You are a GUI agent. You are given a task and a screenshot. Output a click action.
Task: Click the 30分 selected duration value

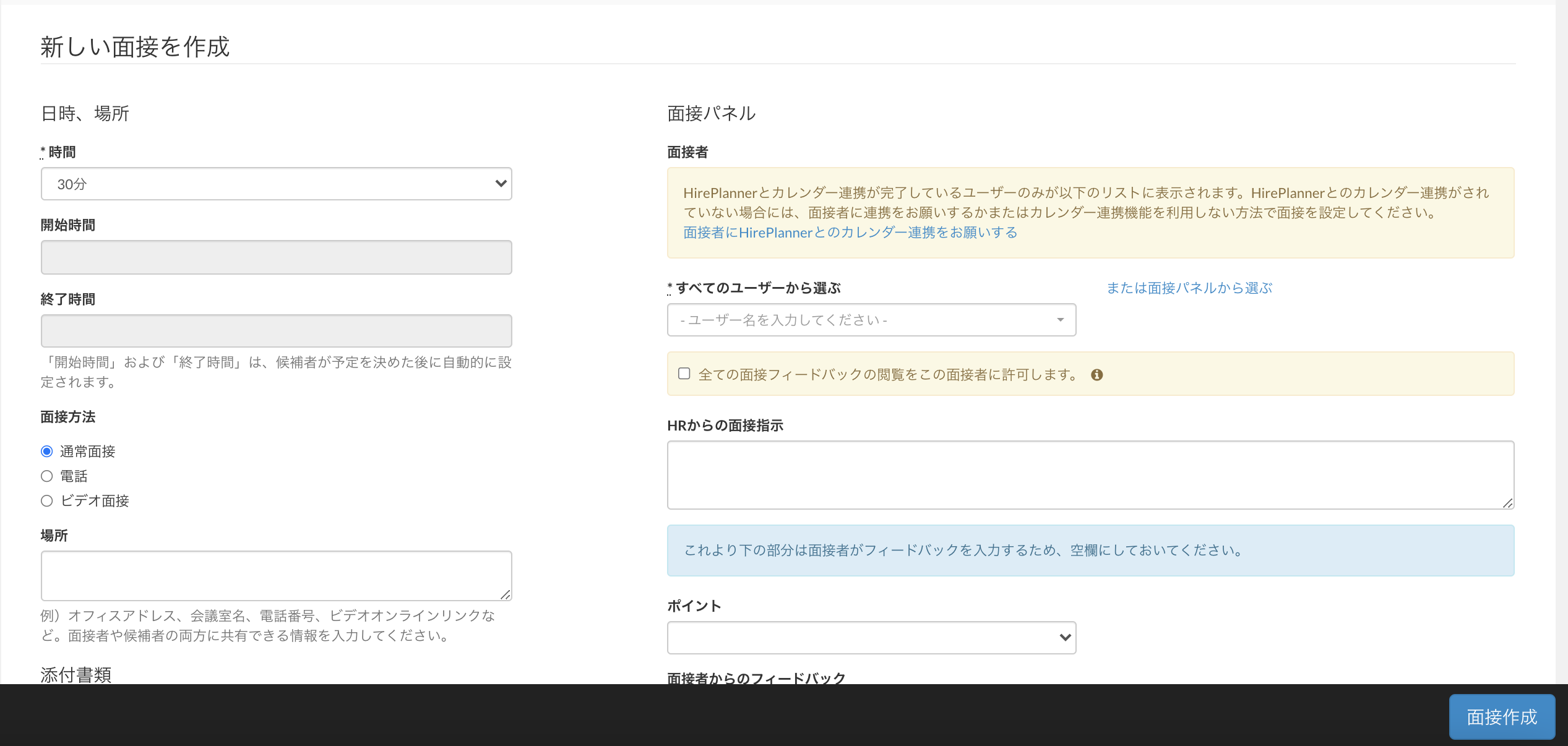(x=72, y=184)
